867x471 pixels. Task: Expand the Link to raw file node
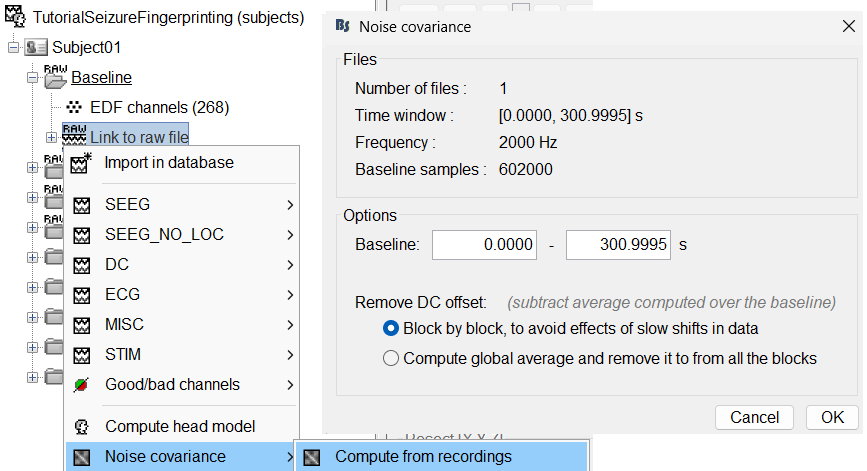tap(51, 137)
